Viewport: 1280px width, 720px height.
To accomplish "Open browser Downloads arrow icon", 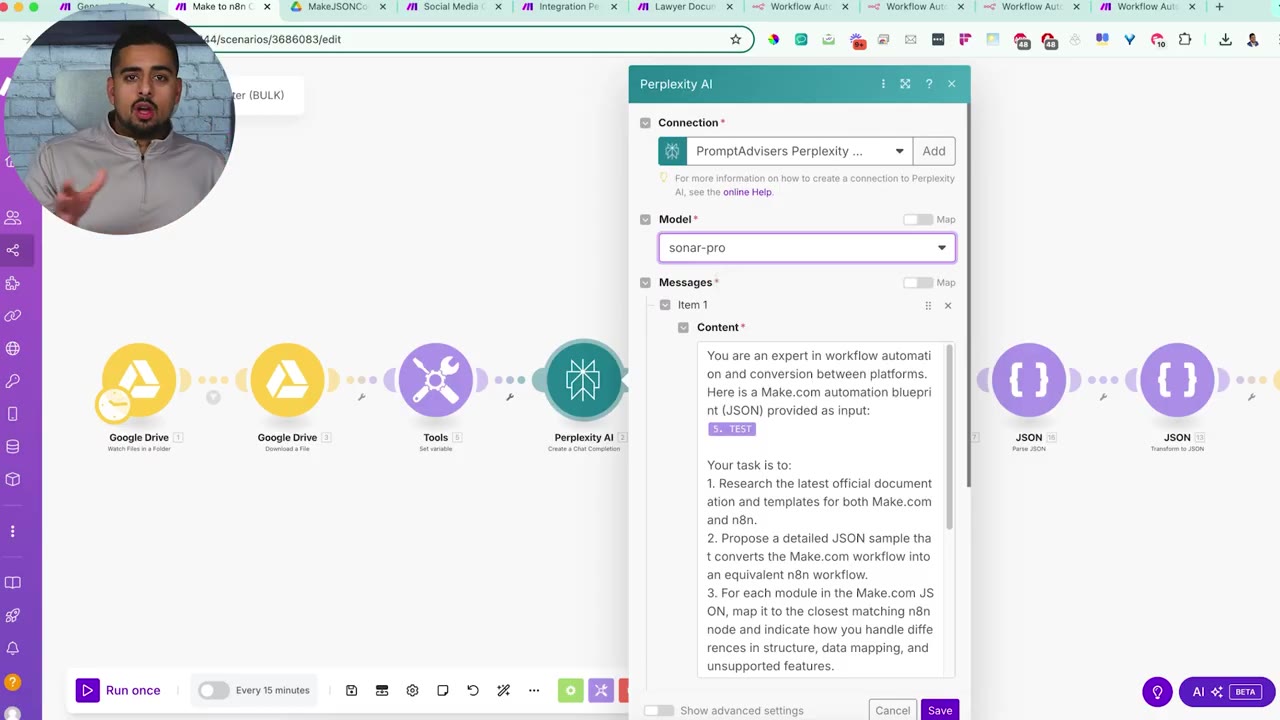I will [x=1225, y=40].
